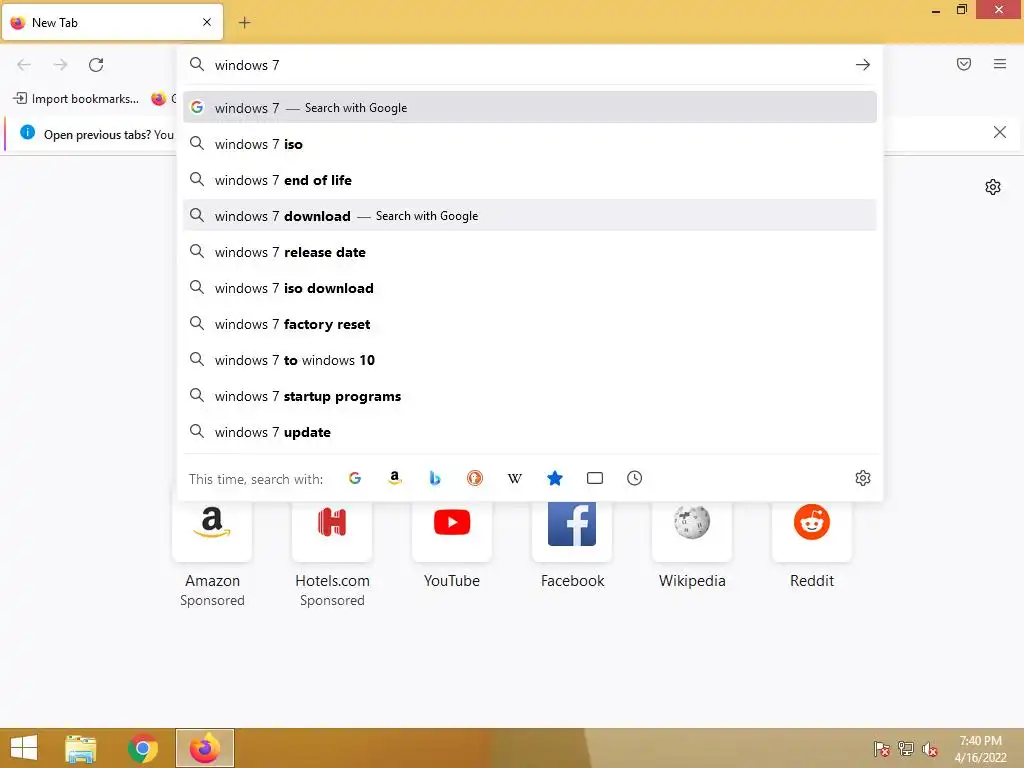Open search settings gear in suggestion panel
This screenshot has height=768, width=1024.
[x=863, y=478]
